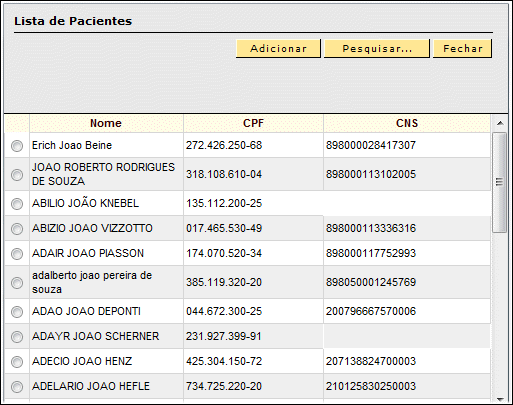The height and width of the screenshot is (405, 513).
Task: Choose patient ABILIO JOÃO KNEBEL radio
Action: [x=17, y=204]
